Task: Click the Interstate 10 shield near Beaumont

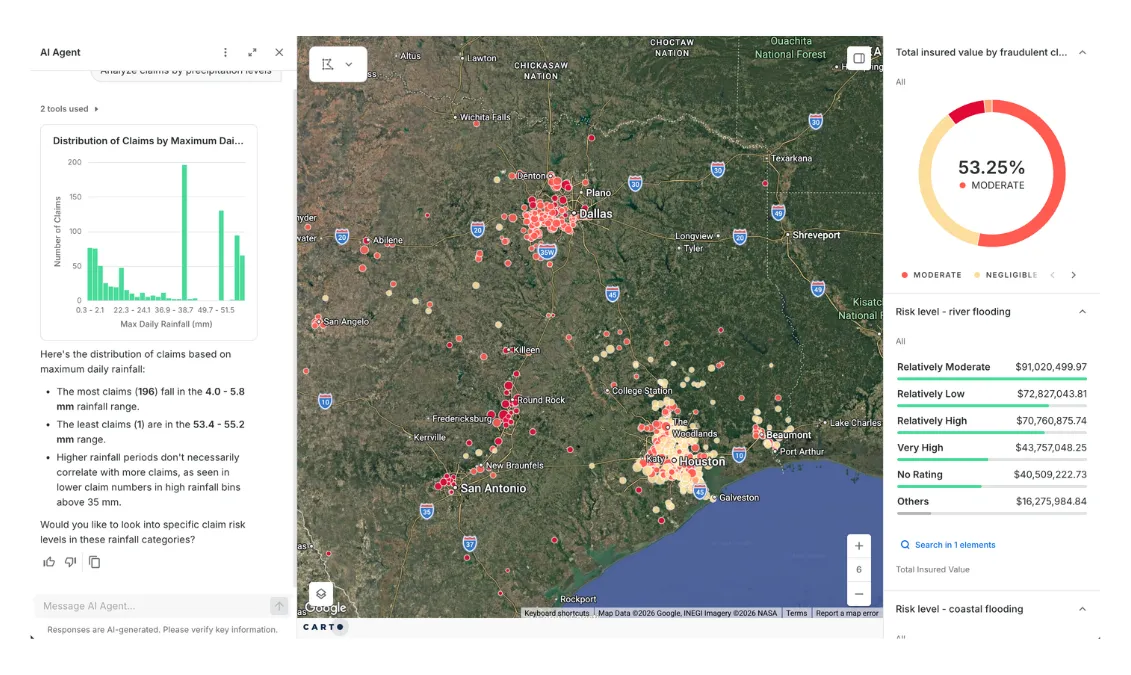Action: 739,454
